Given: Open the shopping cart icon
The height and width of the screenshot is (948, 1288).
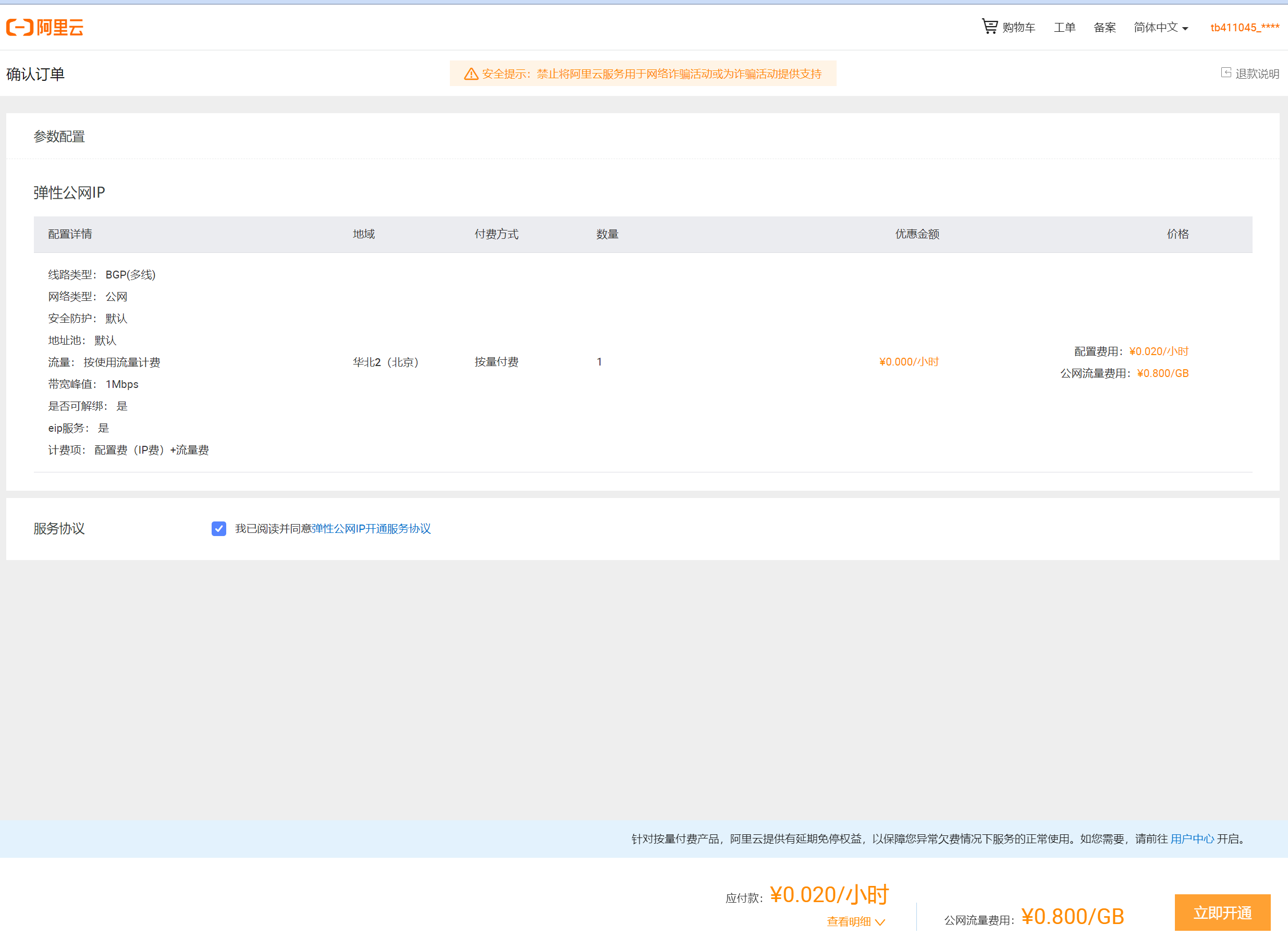Looking at the screenshot, I should [989, 27].
